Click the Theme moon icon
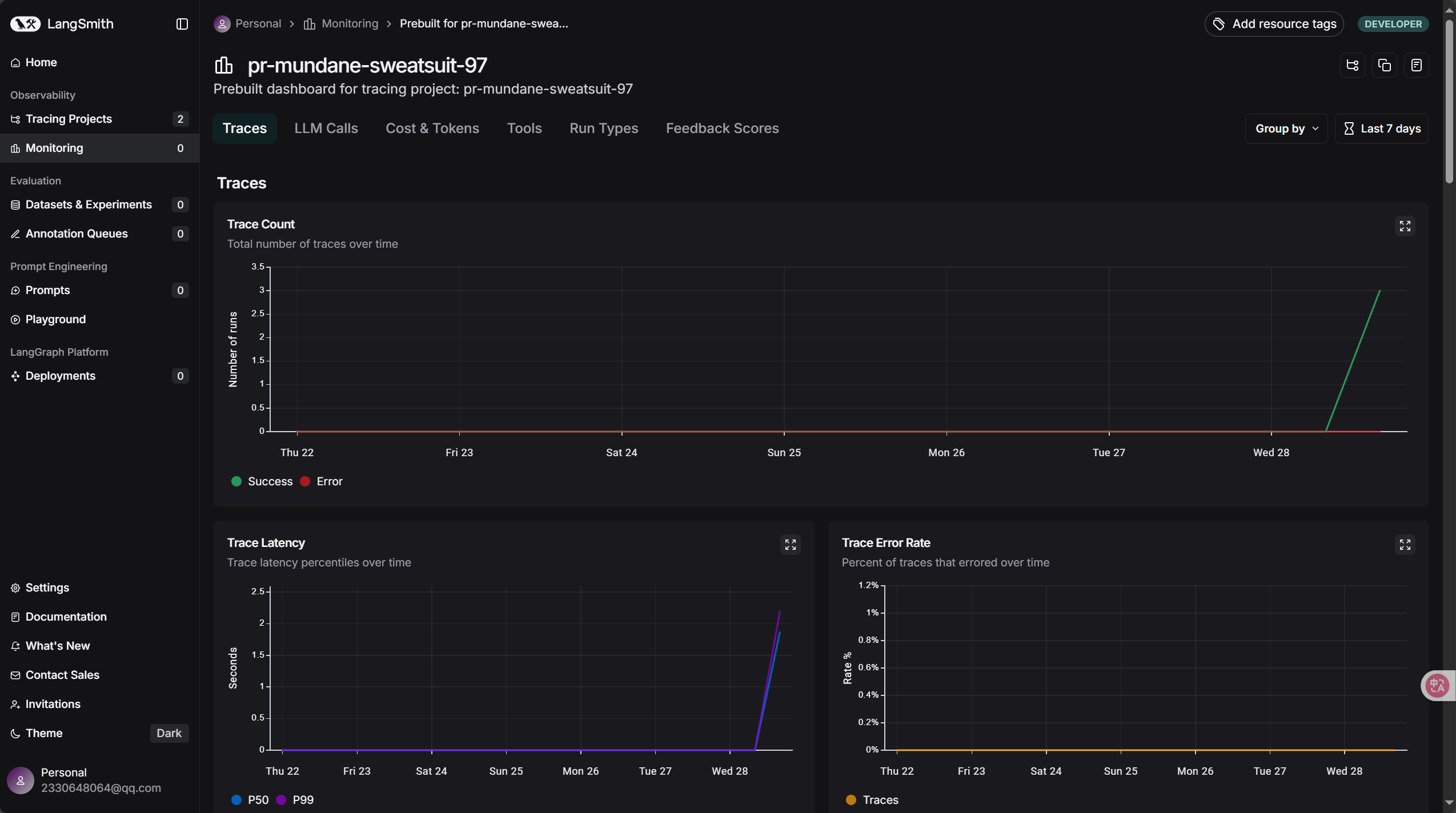The image size is (1456, 813). click(15, 733)
